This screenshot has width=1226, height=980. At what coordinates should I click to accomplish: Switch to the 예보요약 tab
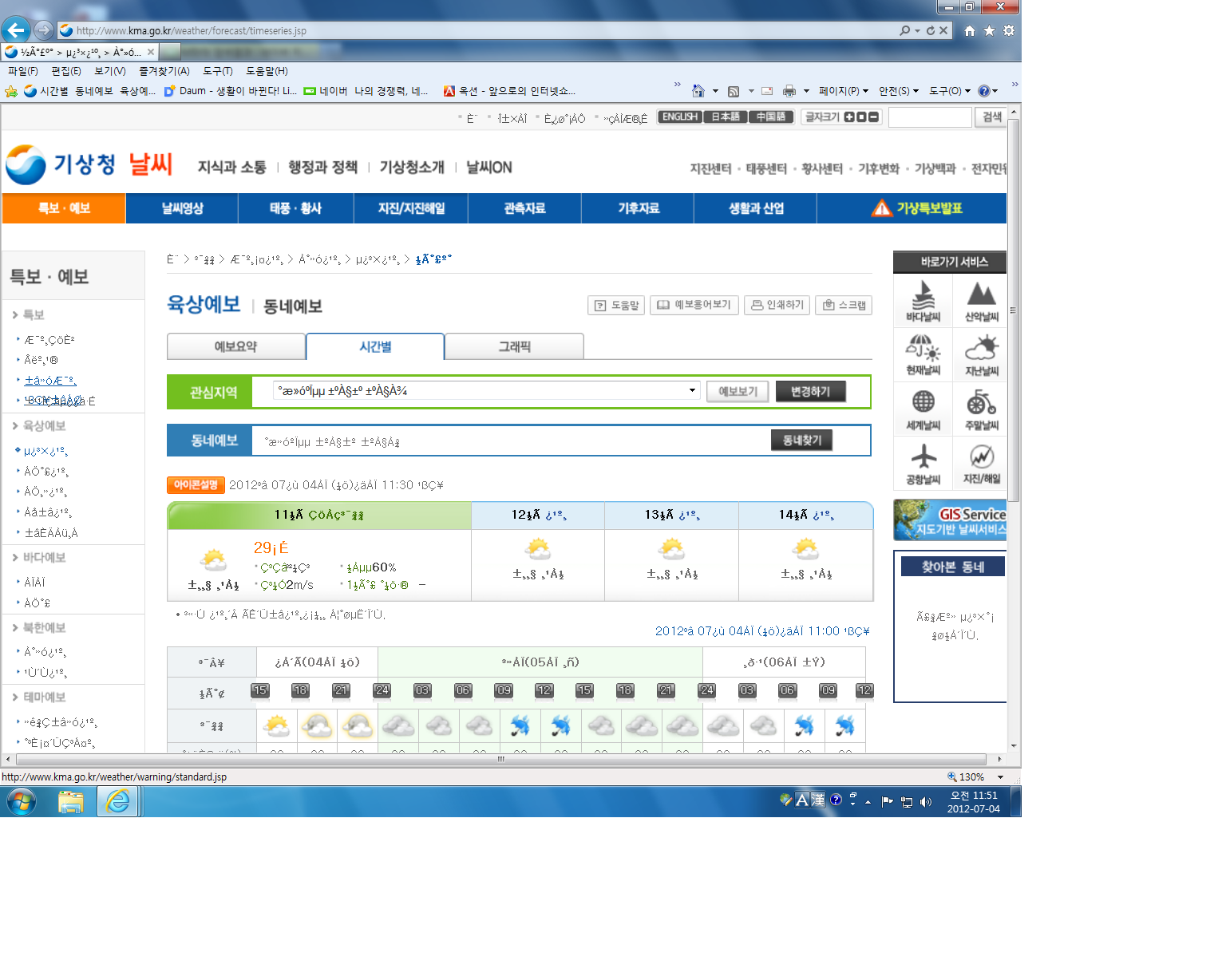236,347
